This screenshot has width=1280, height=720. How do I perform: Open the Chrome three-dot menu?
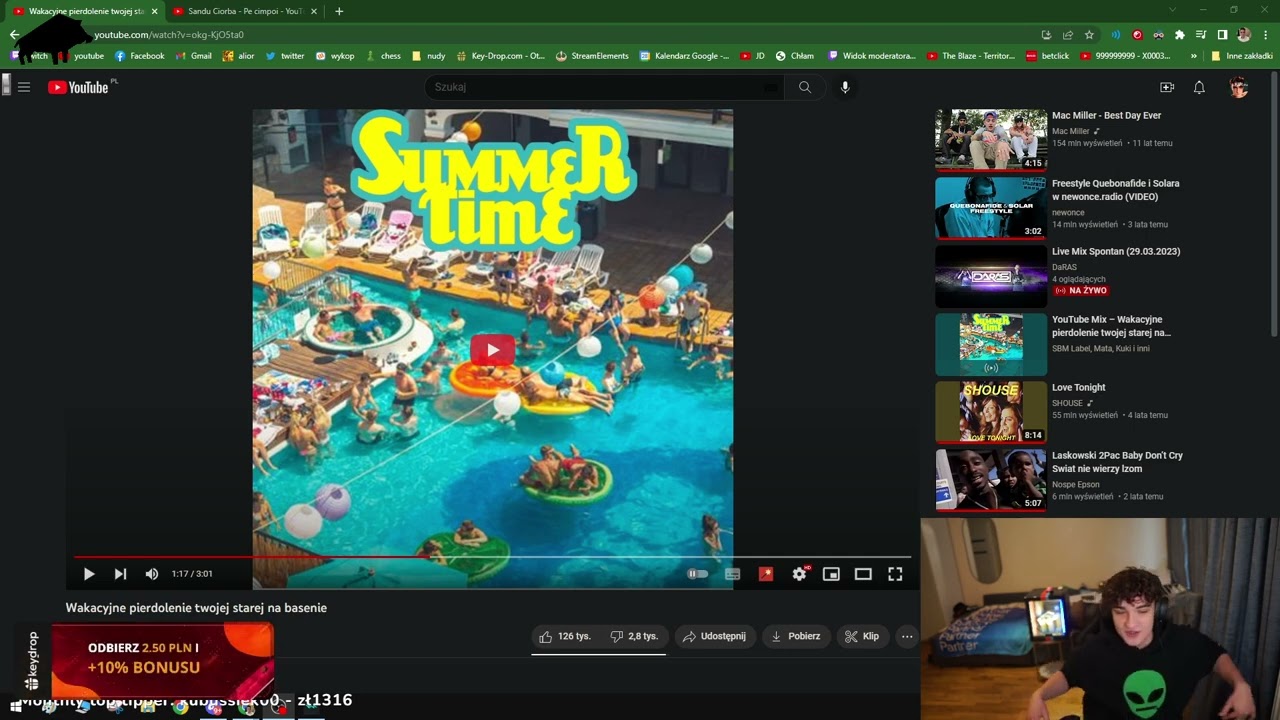click(x=1265, y=35)
